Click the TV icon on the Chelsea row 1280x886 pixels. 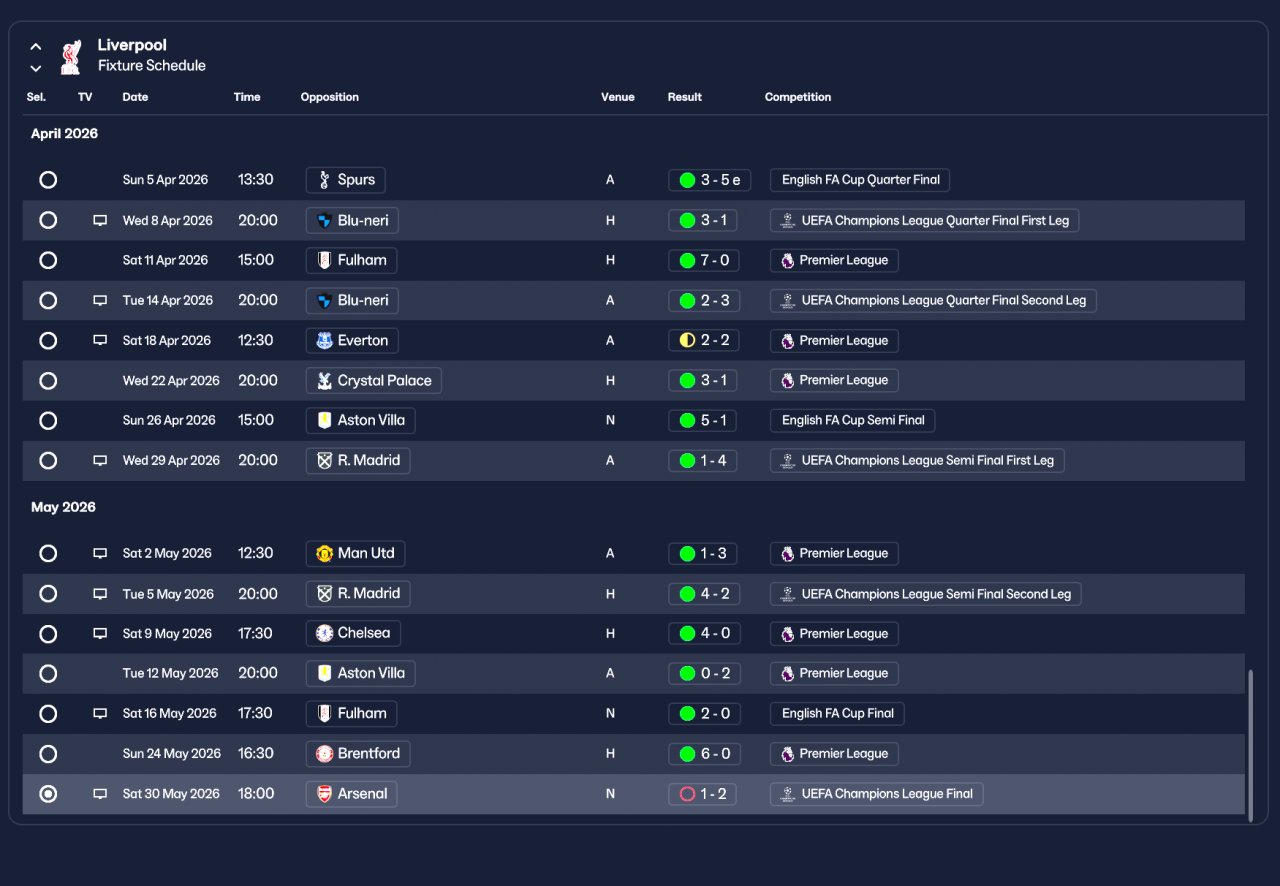(100, 633)
